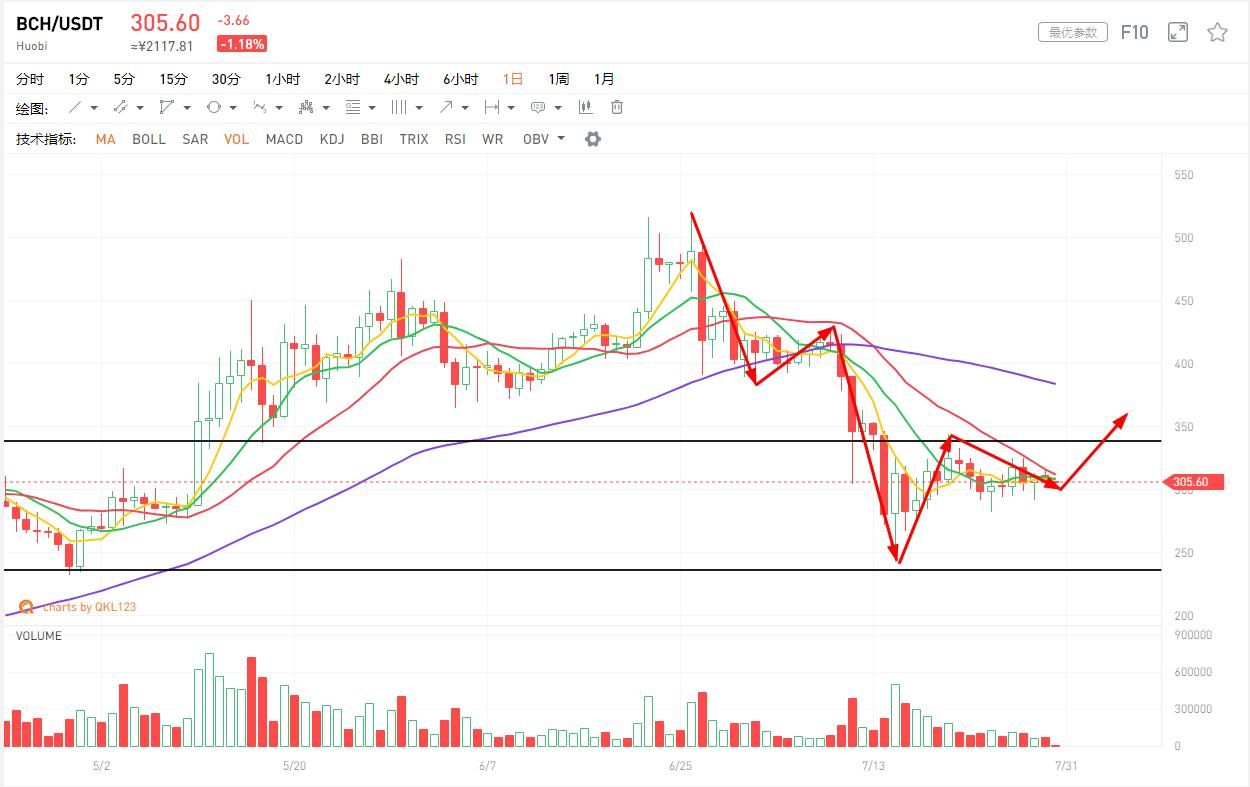Click the ≈¥2117.81 converted price
Image resolution: width=1250 pixels, height=787 pixels.
coord(162,46)
